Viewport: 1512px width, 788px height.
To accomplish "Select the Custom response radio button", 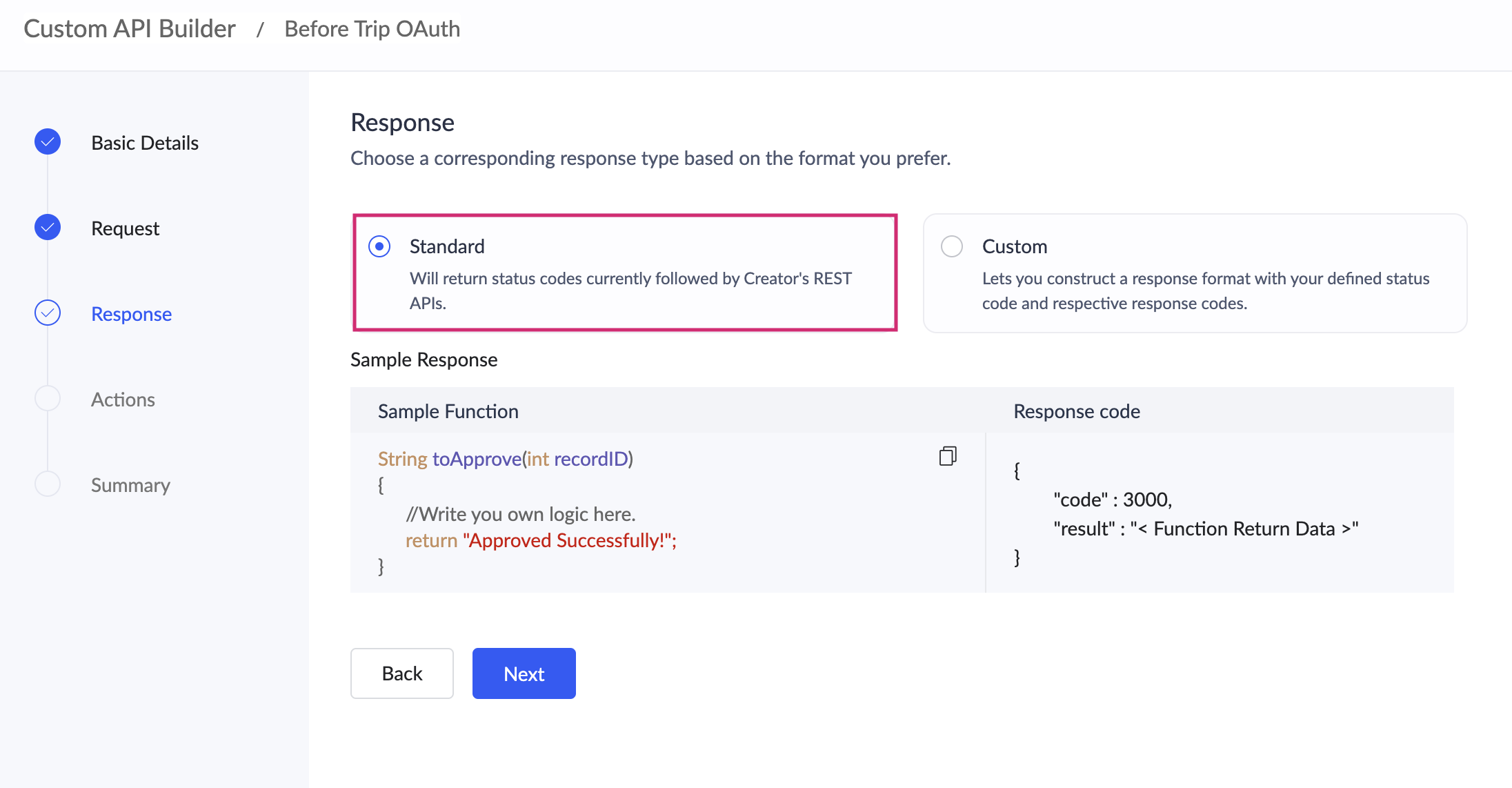I will coord(952,246).
